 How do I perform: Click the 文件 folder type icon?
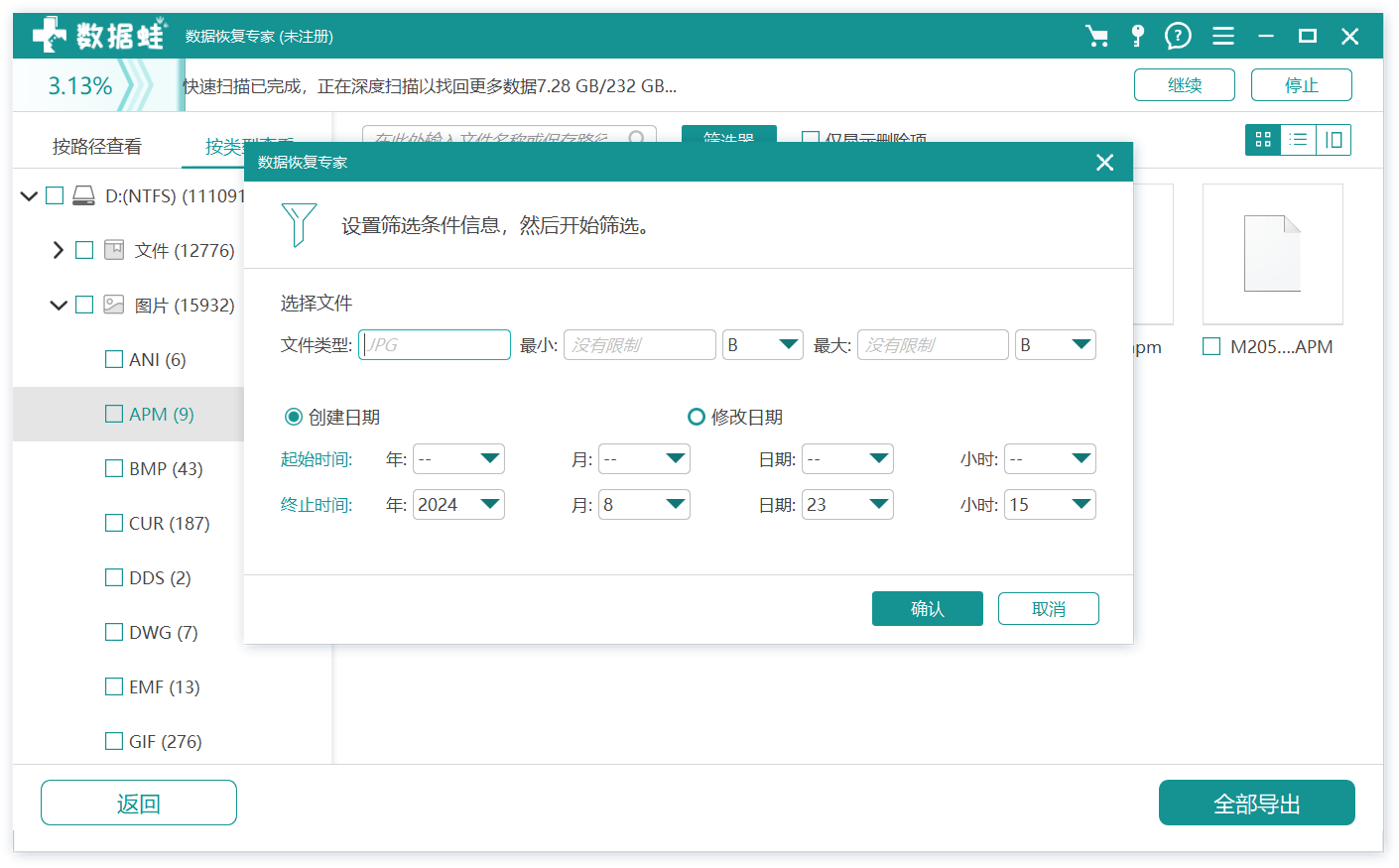point(114,250)
